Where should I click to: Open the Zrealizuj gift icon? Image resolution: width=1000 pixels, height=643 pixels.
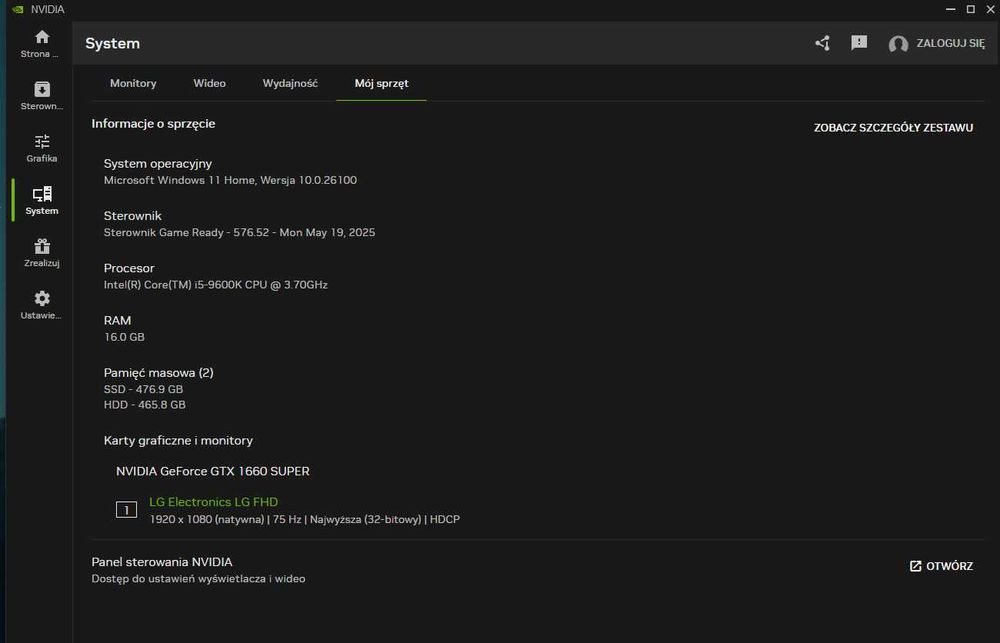point(42,246)
